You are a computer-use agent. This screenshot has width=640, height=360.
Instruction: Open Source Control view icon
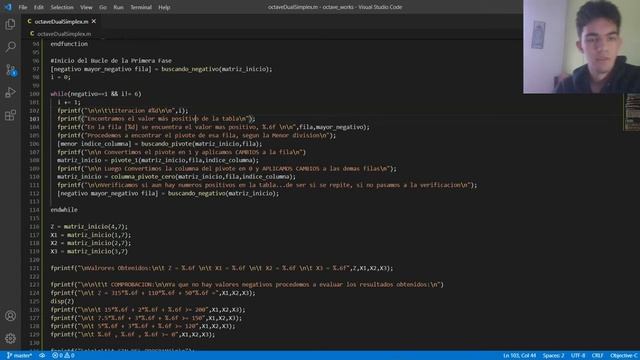(10, 70)
